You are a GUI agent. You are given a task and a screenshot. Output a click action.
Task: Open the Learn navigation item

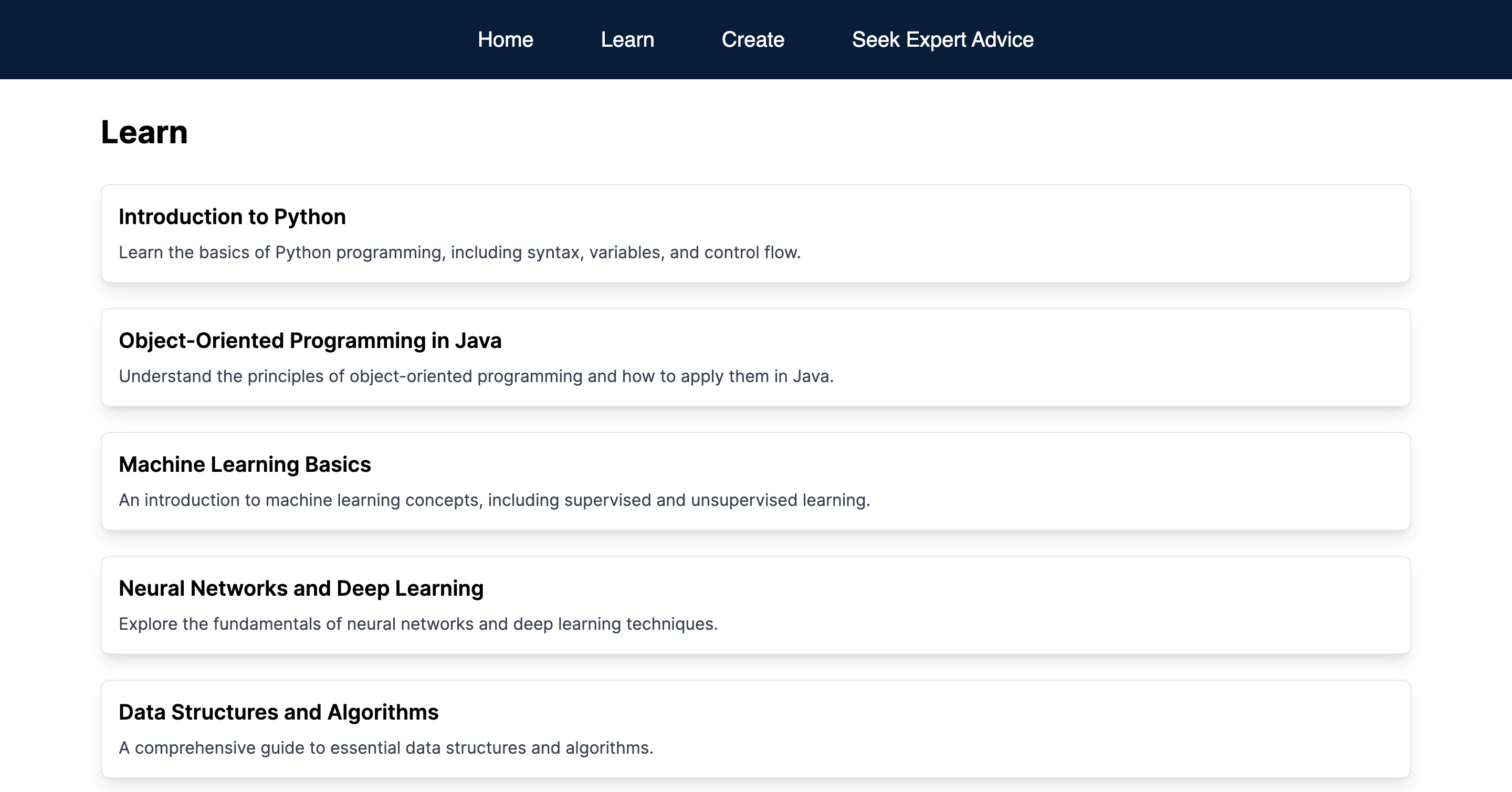tap(627, 40)
